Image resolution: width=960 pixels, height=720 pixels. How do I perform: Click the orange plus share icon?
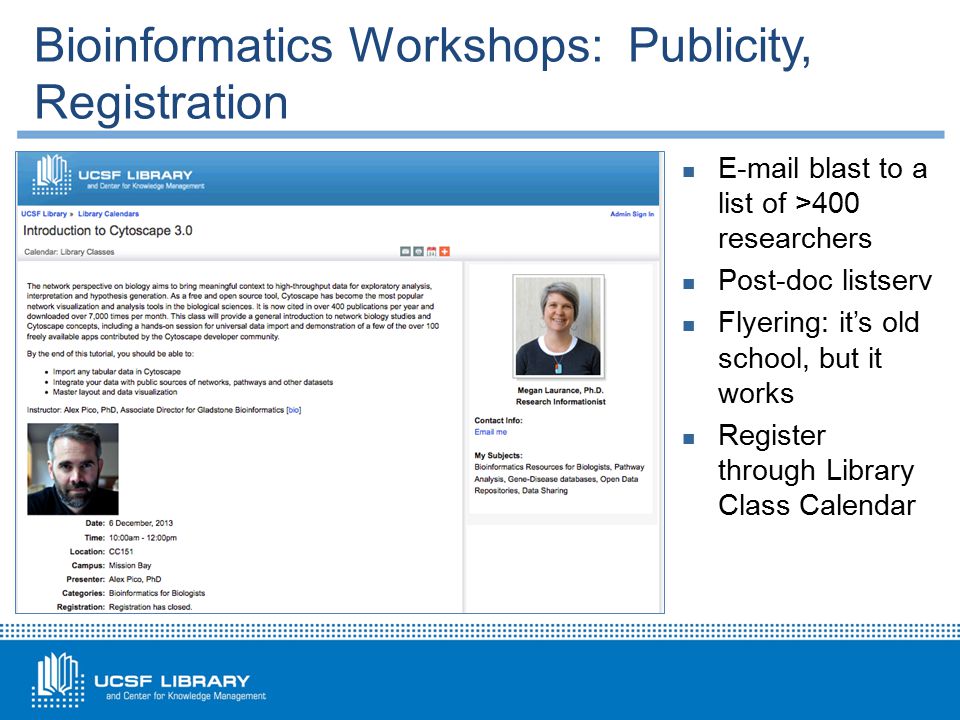pos(444,252)
